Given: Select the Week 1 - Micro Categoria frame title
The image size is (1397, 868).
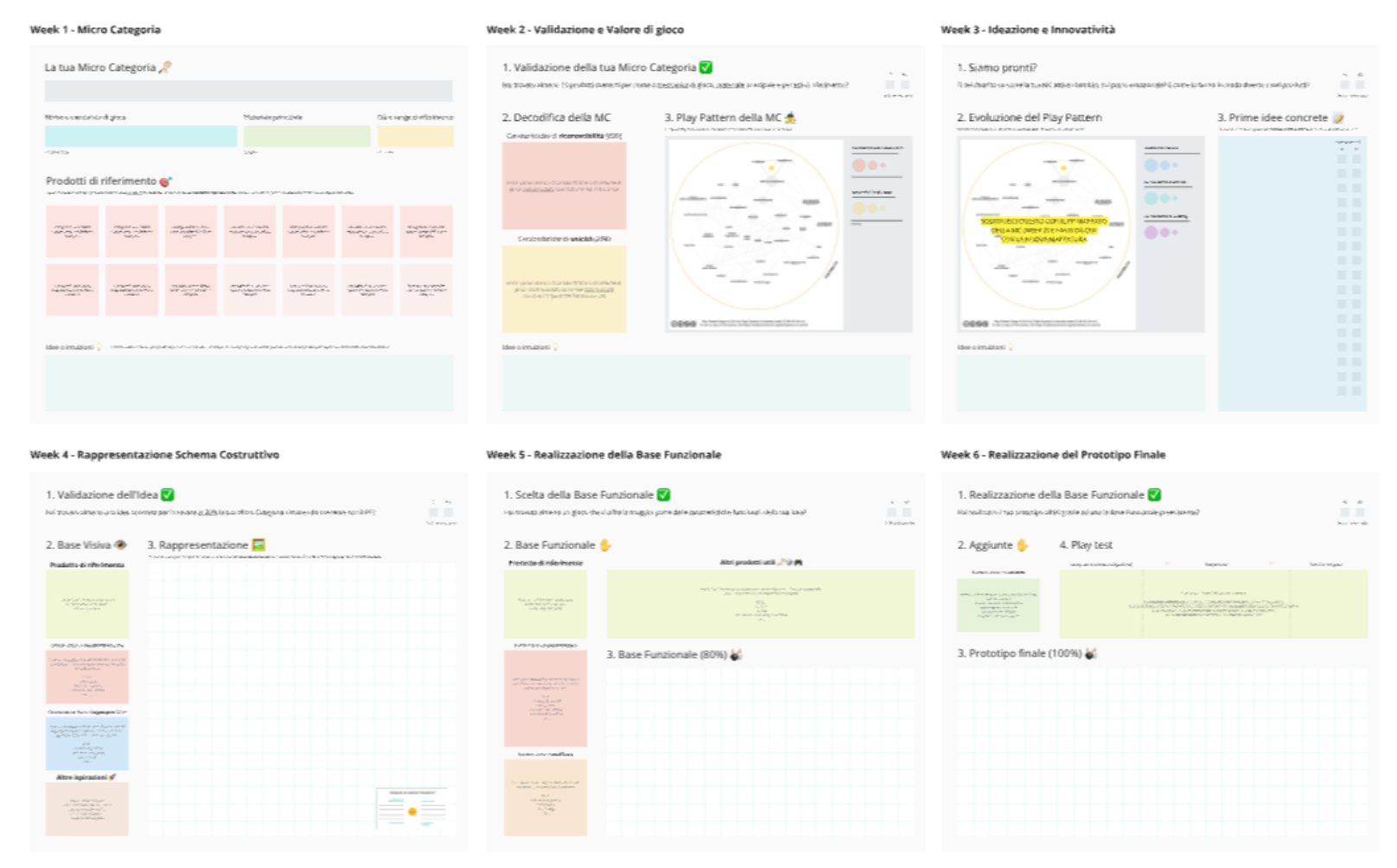Looking at the screenshot, I should pyautogui.click(x=95, y=29).
